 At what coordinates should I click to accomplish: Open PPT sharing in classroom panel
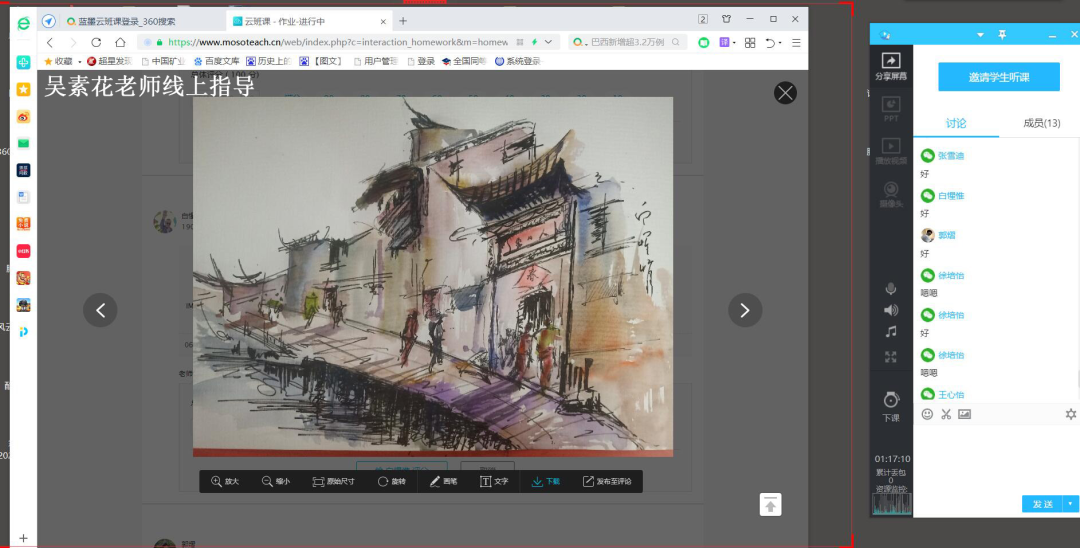click(891, 109)
